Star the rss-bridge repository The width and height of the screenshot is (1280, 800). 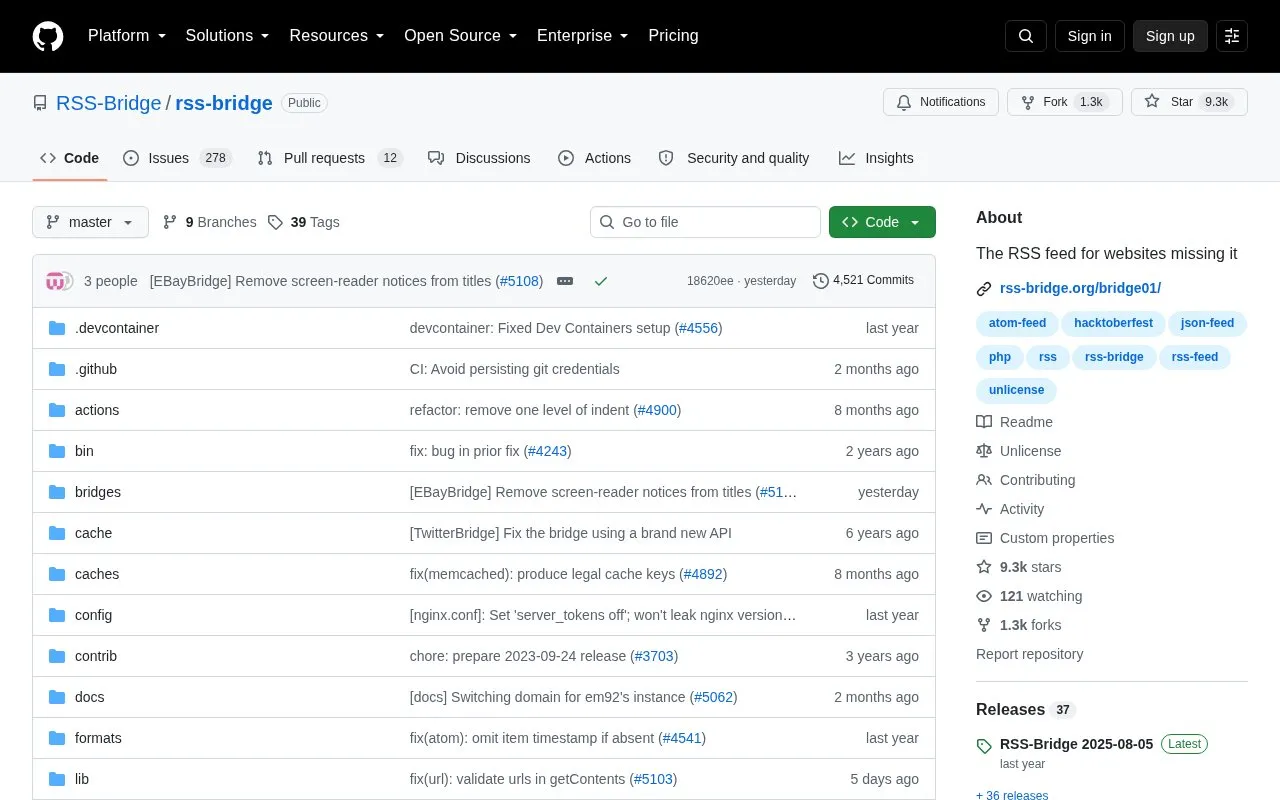point(1189,102)
